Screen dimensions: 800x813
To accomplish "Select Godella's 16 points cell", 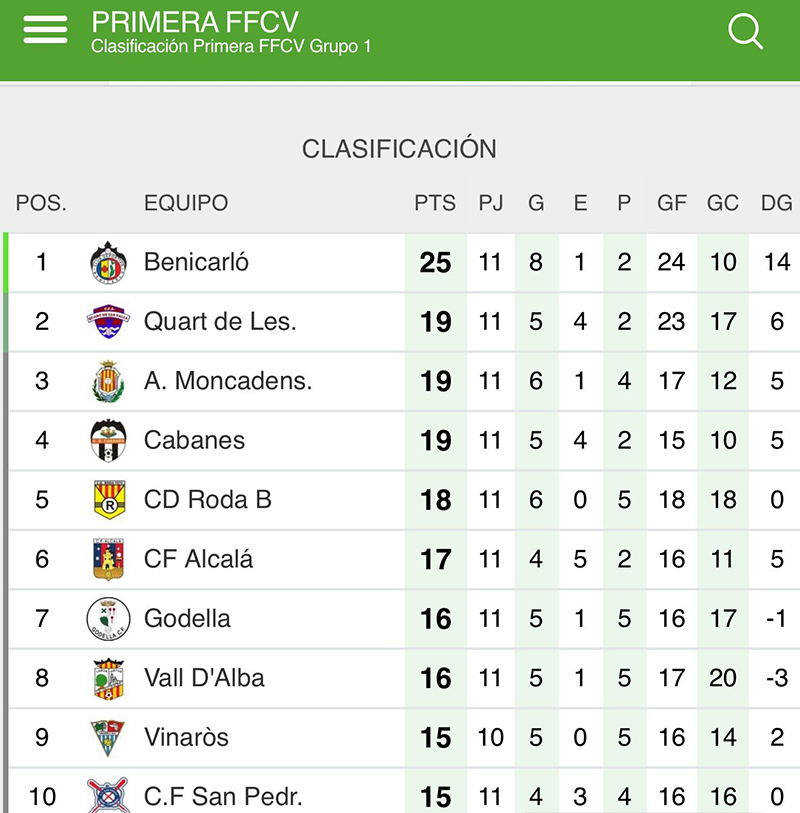I will pos(436,619).
